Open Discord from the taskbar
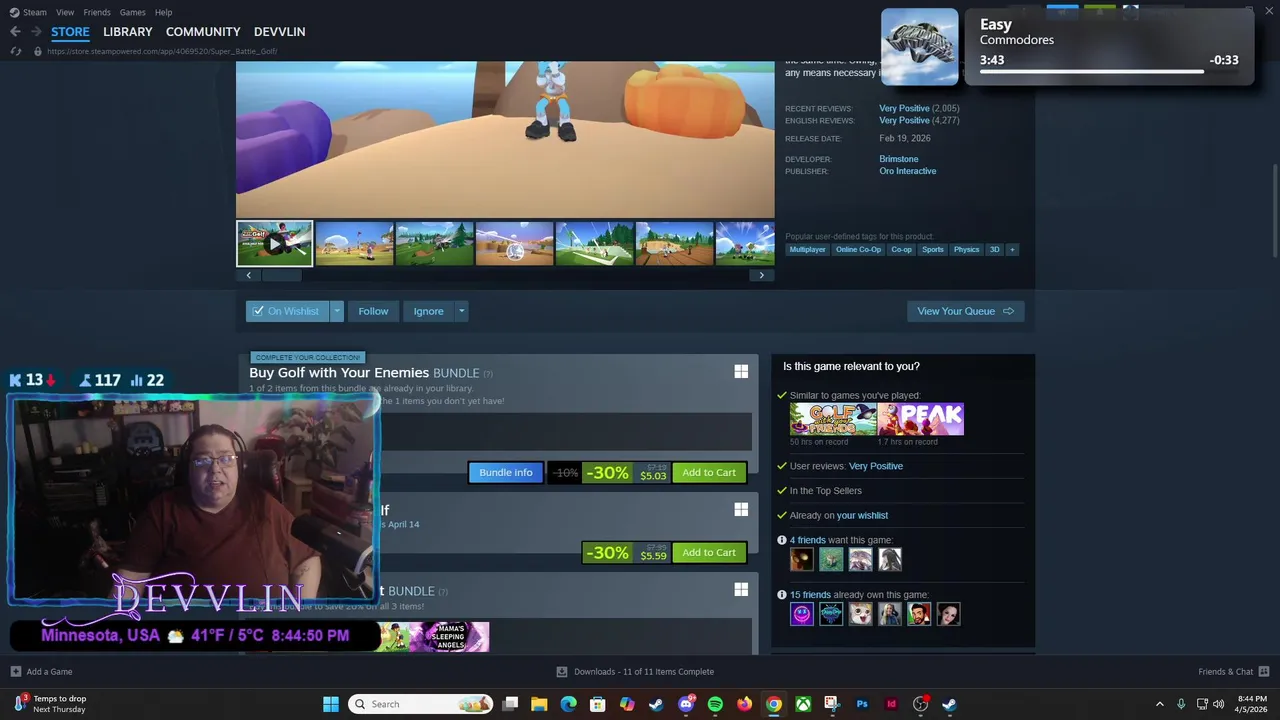1280x720 pixels. 686,704
